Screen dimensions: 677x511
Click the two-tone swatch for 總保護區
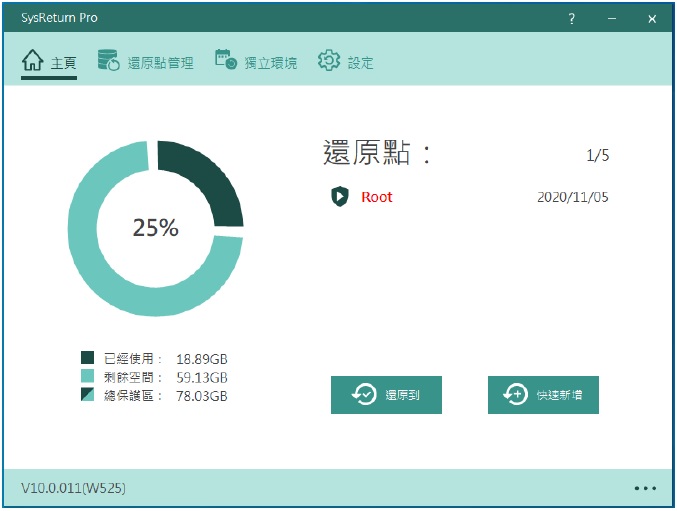point(88,394)
